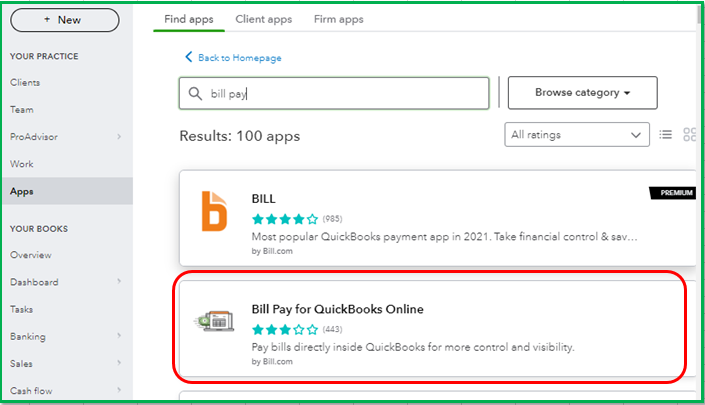The width and height of the screenshot is (705, 405).
Task: Click the search magnifier icon
Action: [195, 93]
